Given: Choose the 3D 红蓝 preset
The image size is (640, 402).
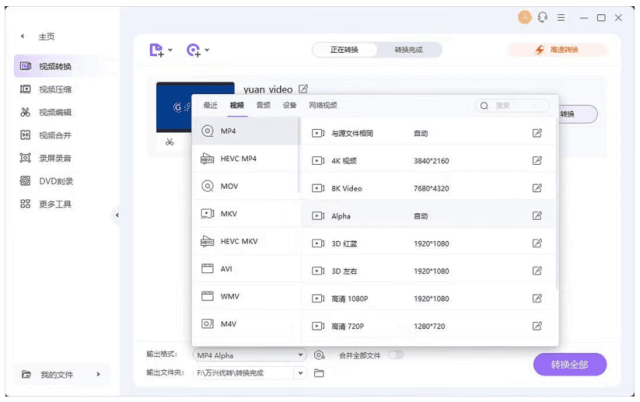Looking at the screenshot, I should pos(428,243).
